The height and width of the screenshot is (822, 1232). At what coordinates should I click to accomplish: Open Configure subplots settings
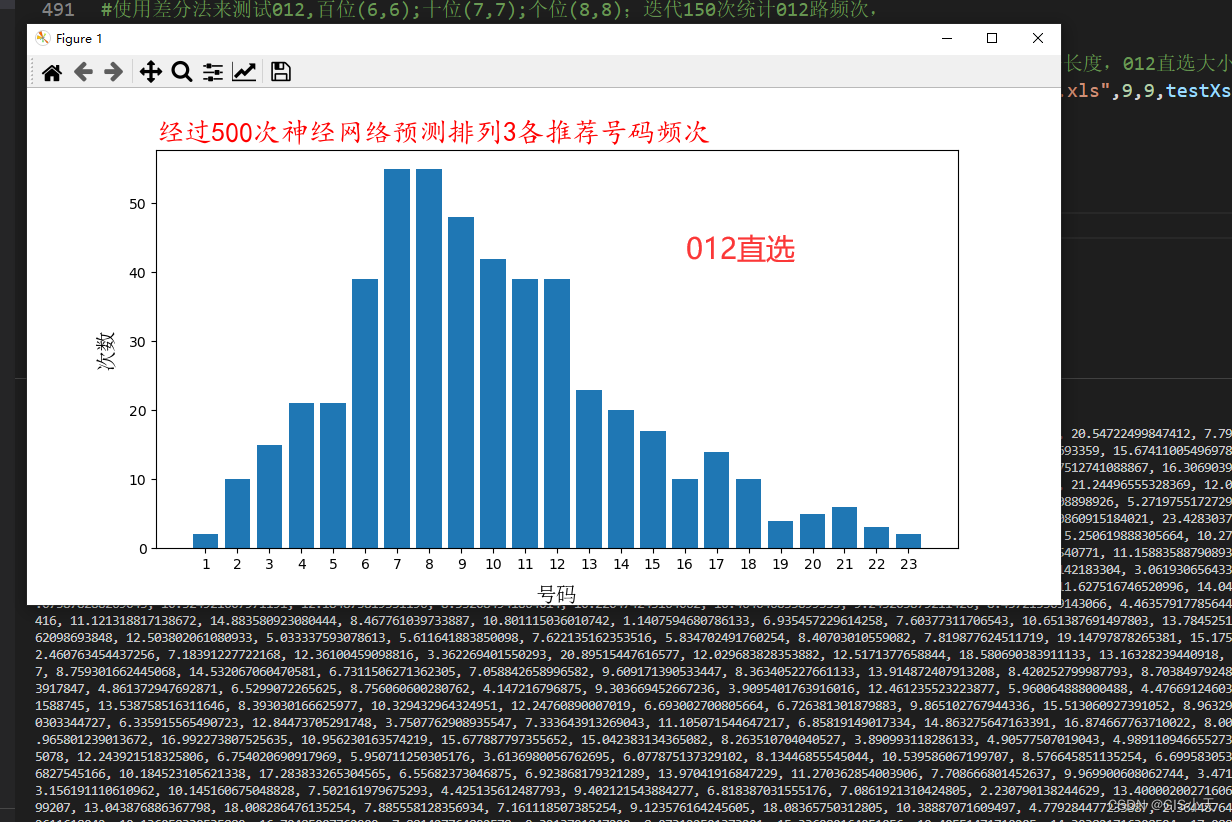click(x=212, y=72)
